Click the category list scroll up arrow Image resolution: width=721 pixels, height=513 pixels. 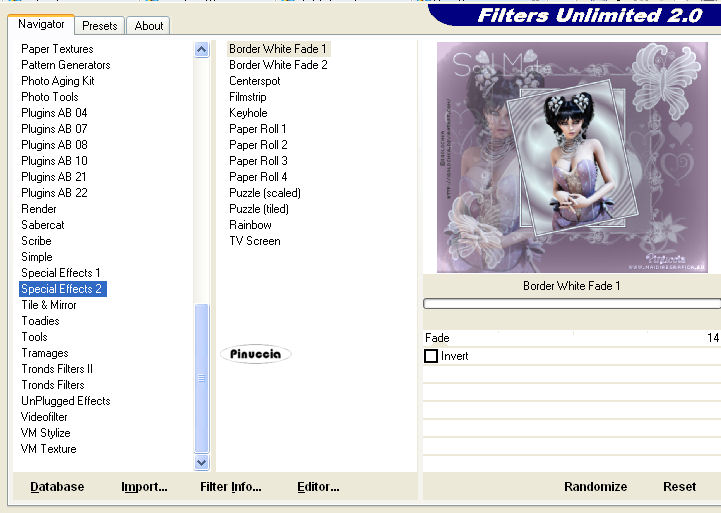[201, 49]
